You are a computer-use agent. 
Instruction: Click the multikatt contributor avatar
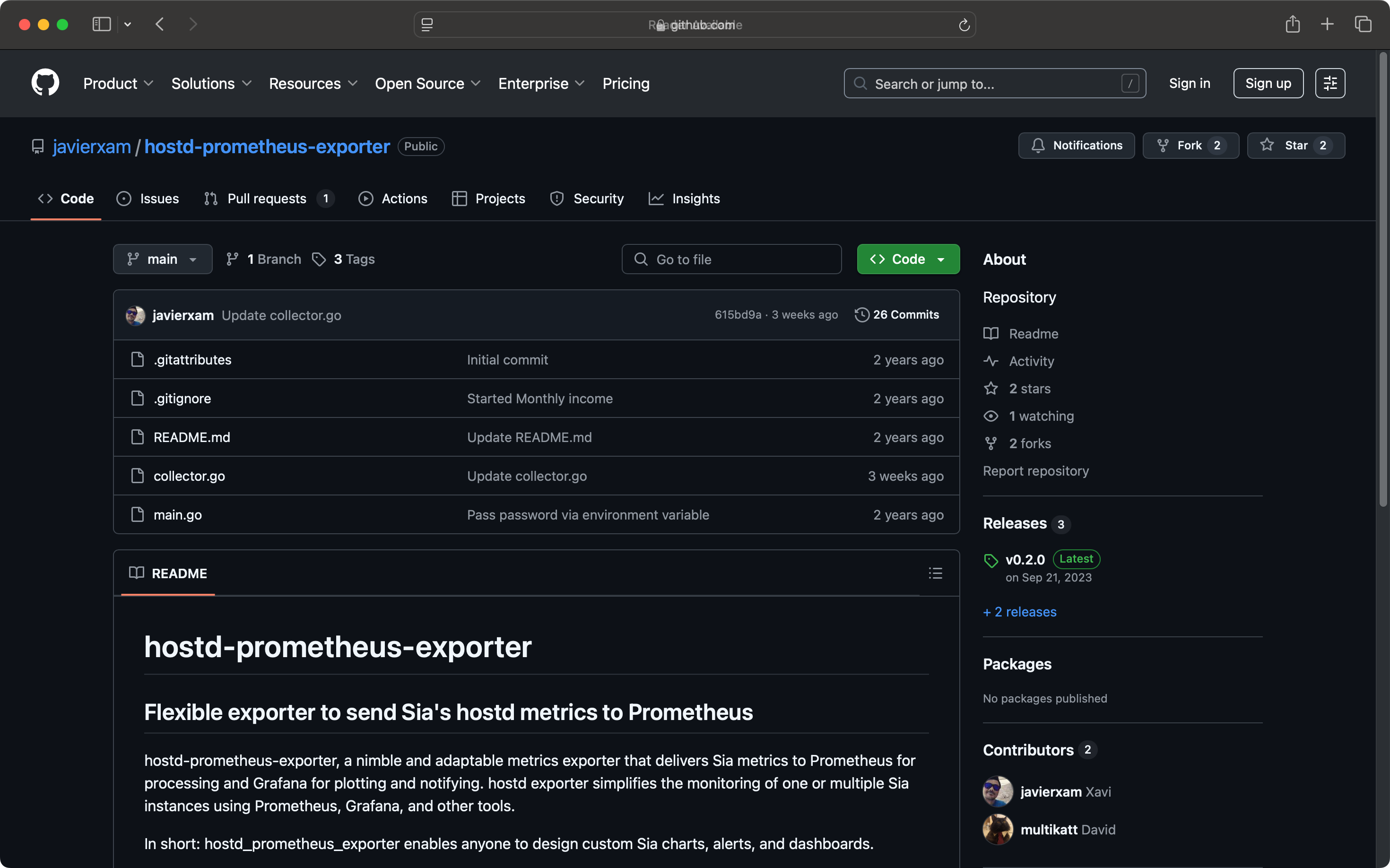click(998, 829)
